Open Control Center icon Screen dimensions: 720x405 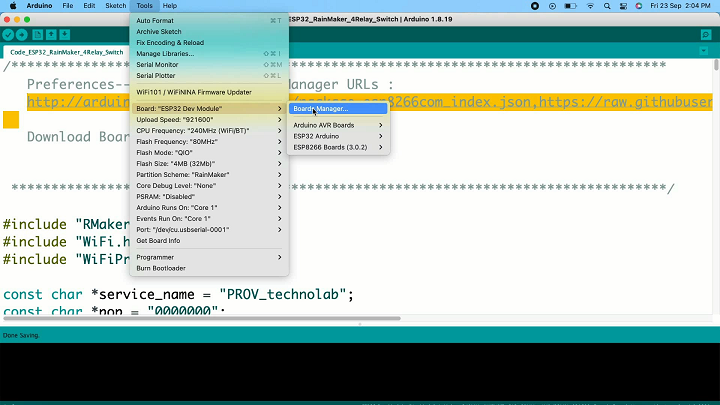tap(623, 6)
